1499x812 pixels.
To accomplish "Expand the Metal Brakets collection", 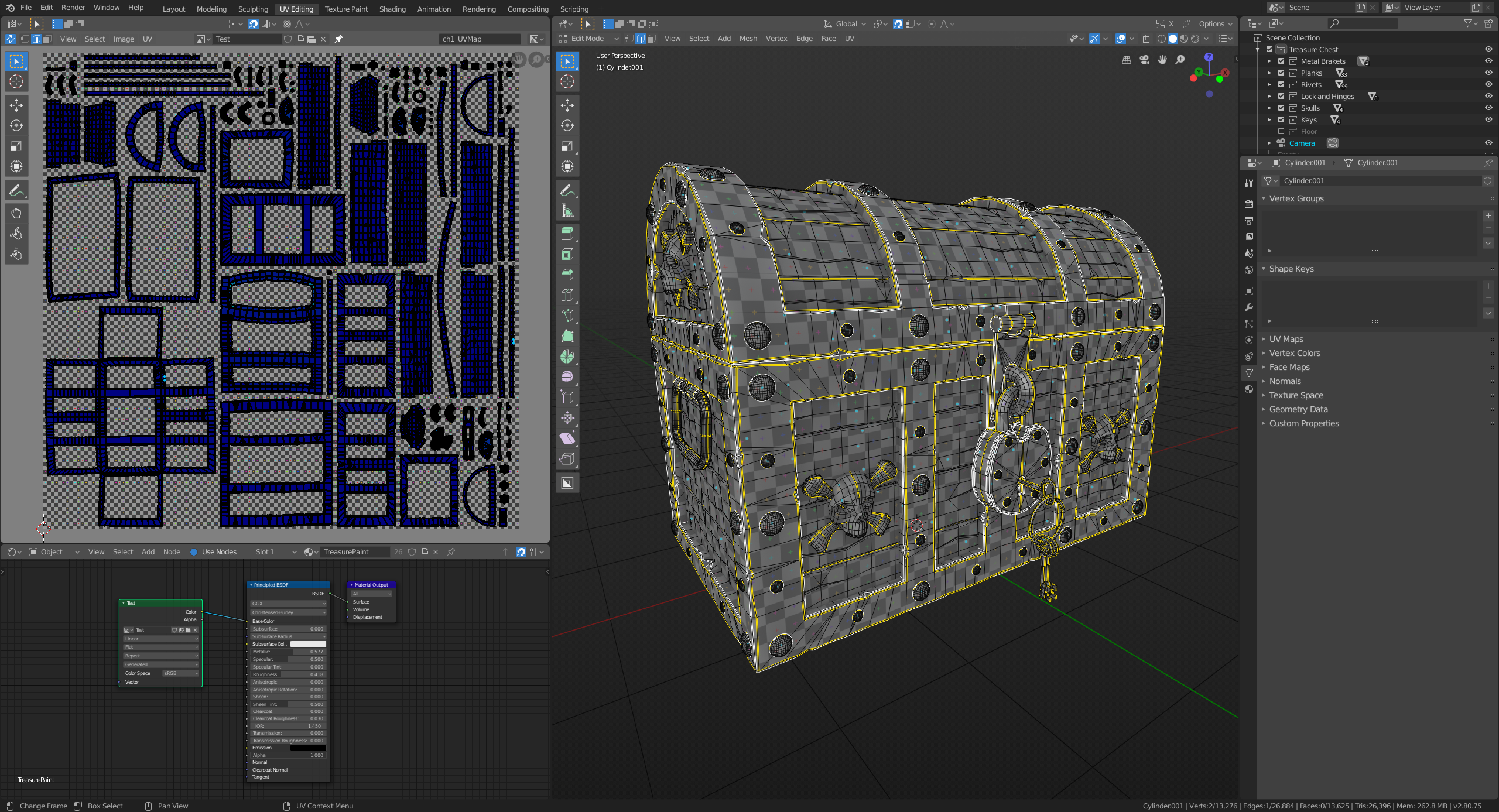I will tap(1269, 61).
